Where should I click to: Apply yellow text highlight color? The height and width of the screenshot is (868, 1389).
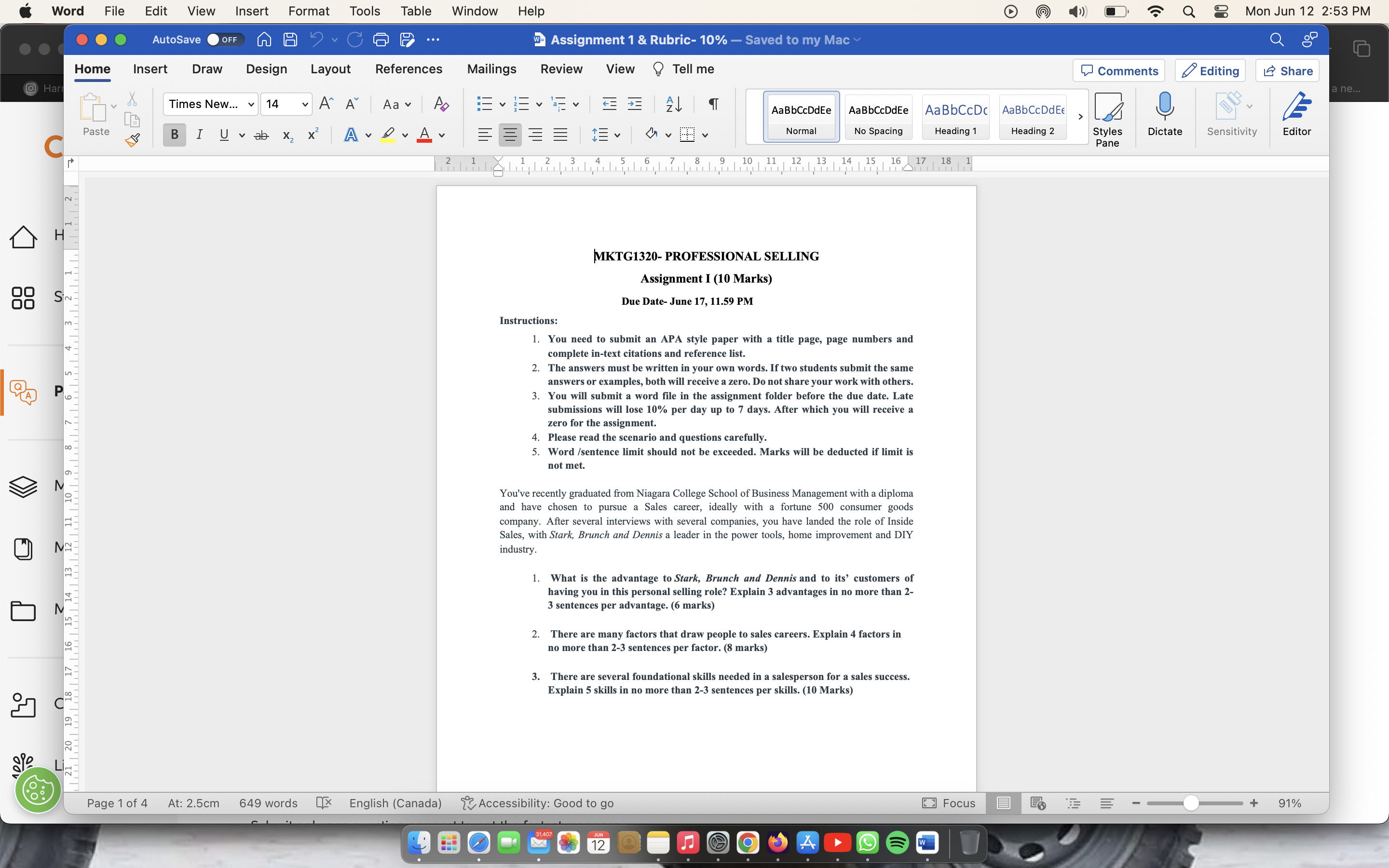[388, 136]
